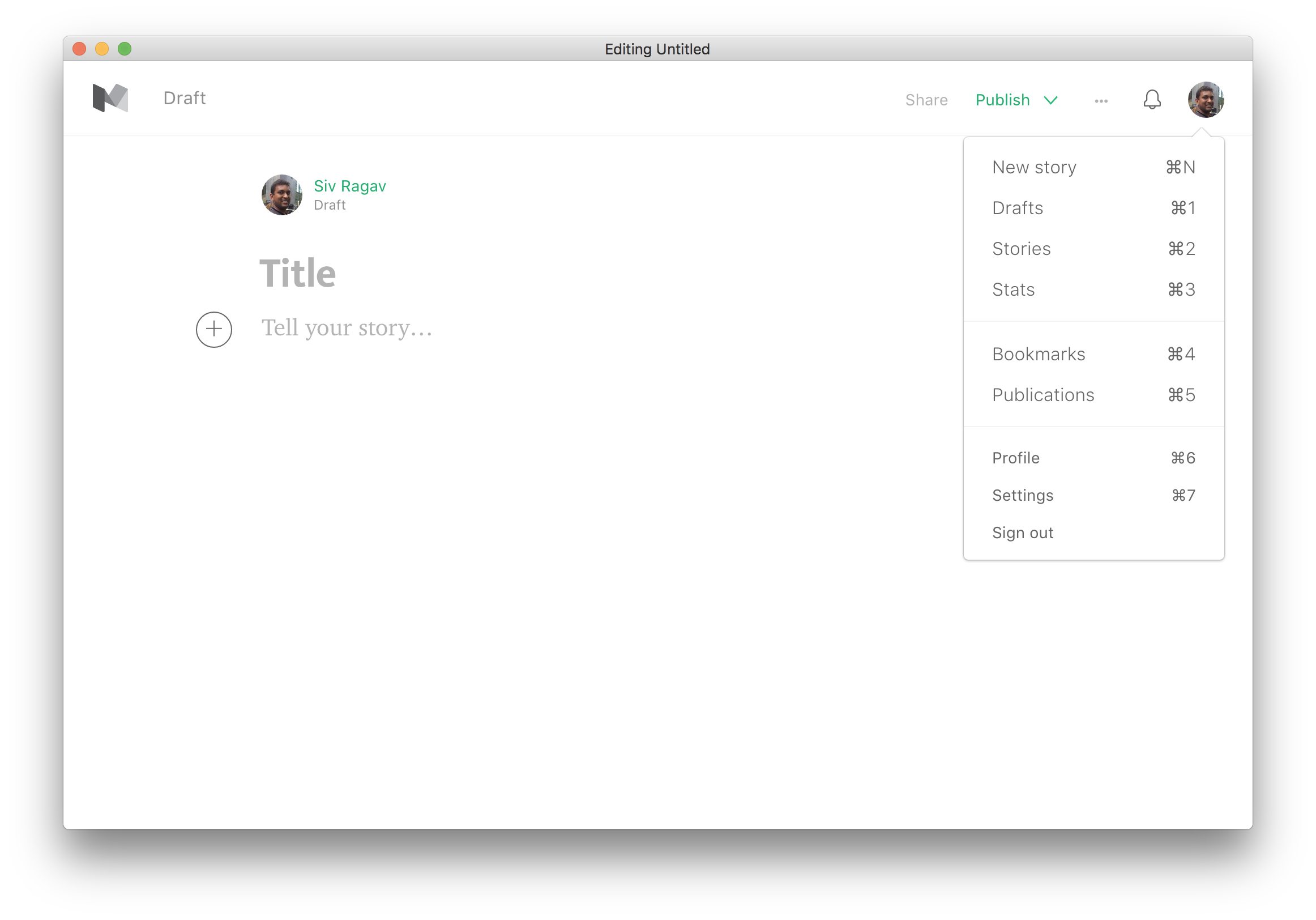
Task: Click the three-dots more options icon
Action: click(1100, 101)
